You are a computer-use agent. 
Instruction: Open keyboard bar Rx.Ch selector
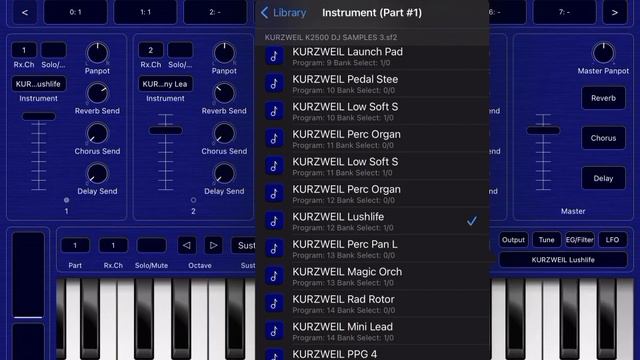[113, 245]
